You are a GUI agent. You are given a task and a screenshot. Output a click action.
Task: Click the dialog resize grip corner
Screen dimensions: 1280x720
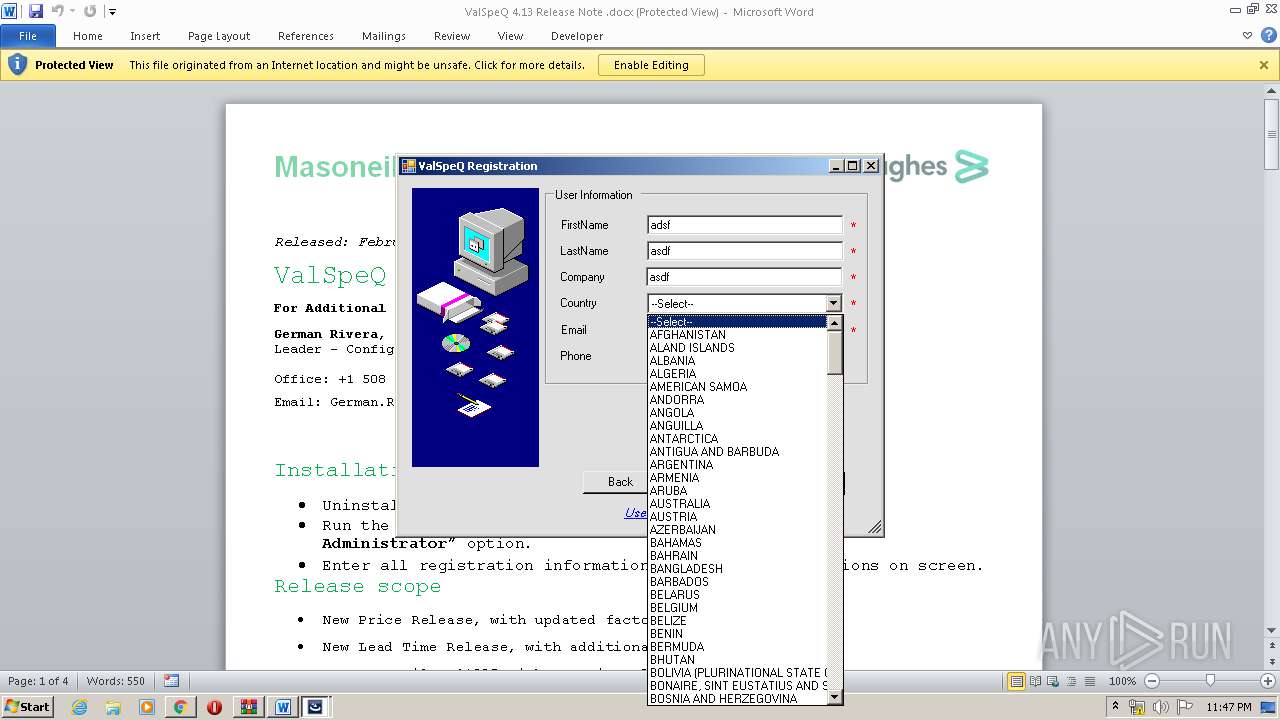coord(875,527)
